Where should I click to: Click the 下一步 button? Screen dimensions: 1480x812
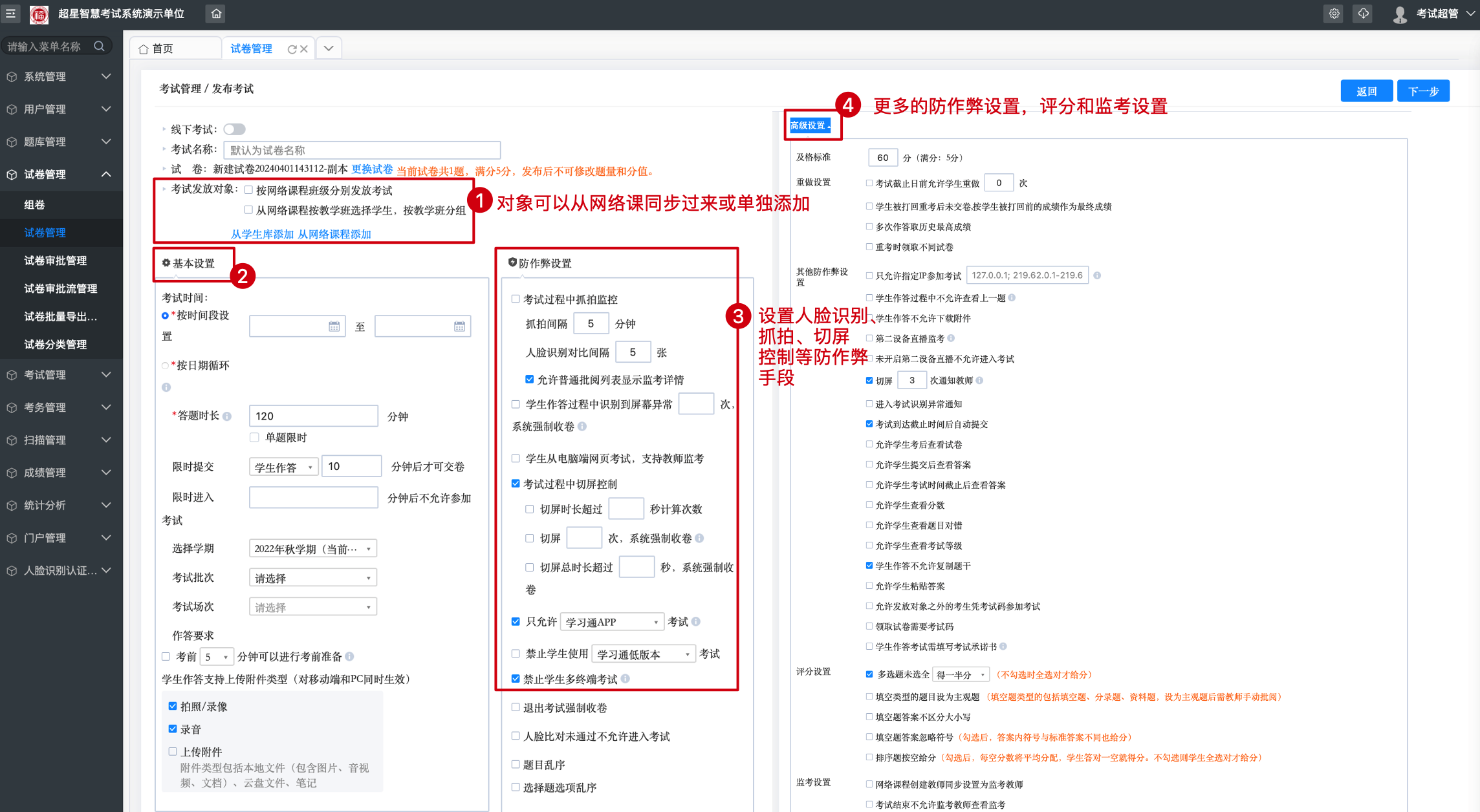1422,91
